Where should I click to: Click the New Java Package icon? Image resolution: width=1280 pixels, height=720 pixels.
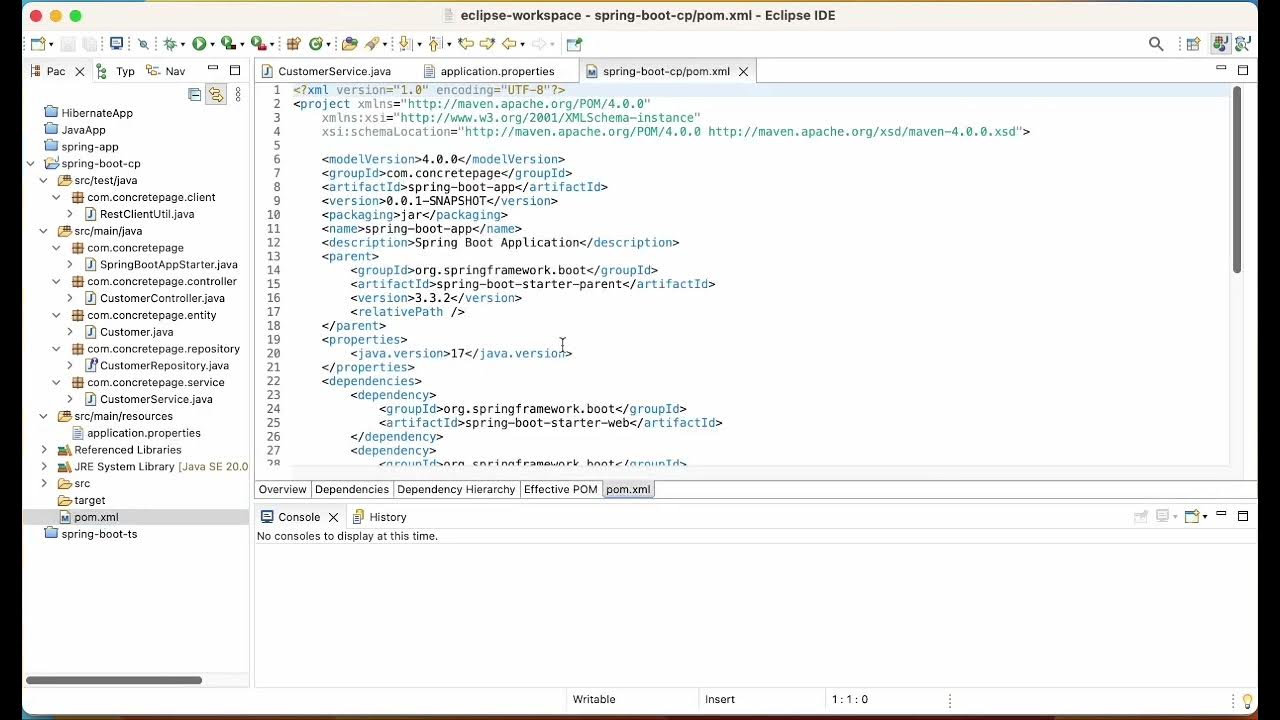(293, 44)
